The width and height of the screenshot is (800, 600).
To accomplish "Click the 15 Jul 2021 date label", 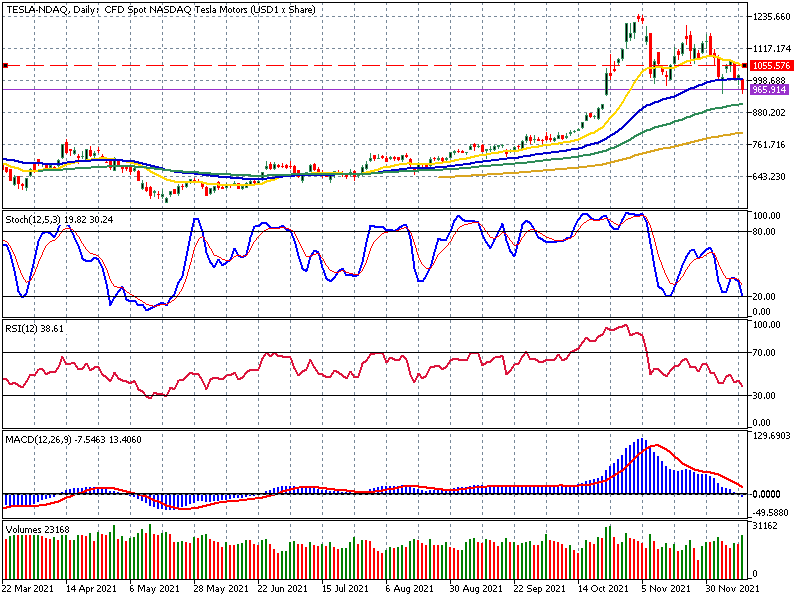I will [345, 589].
